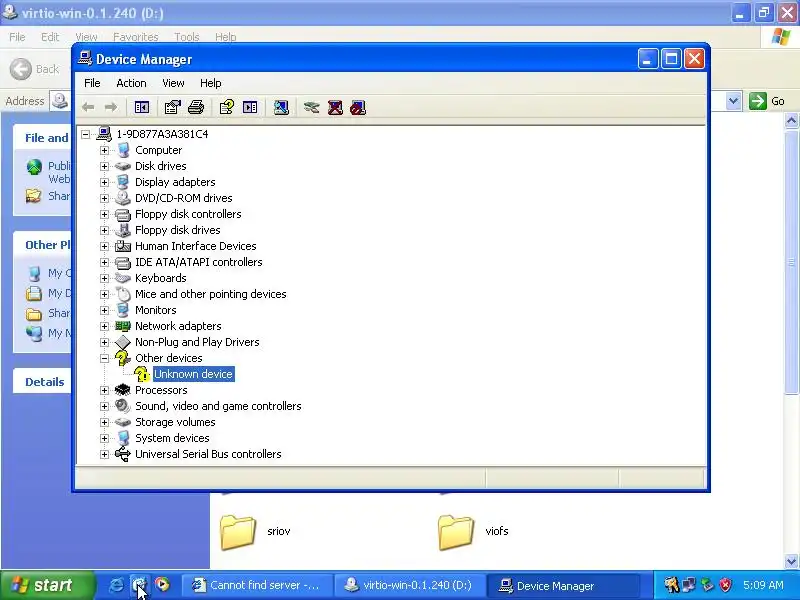The width and height of the screenshot is (800, 600).
Task: Click the Print toolbar icon
Action: click(x=196, y=107)
